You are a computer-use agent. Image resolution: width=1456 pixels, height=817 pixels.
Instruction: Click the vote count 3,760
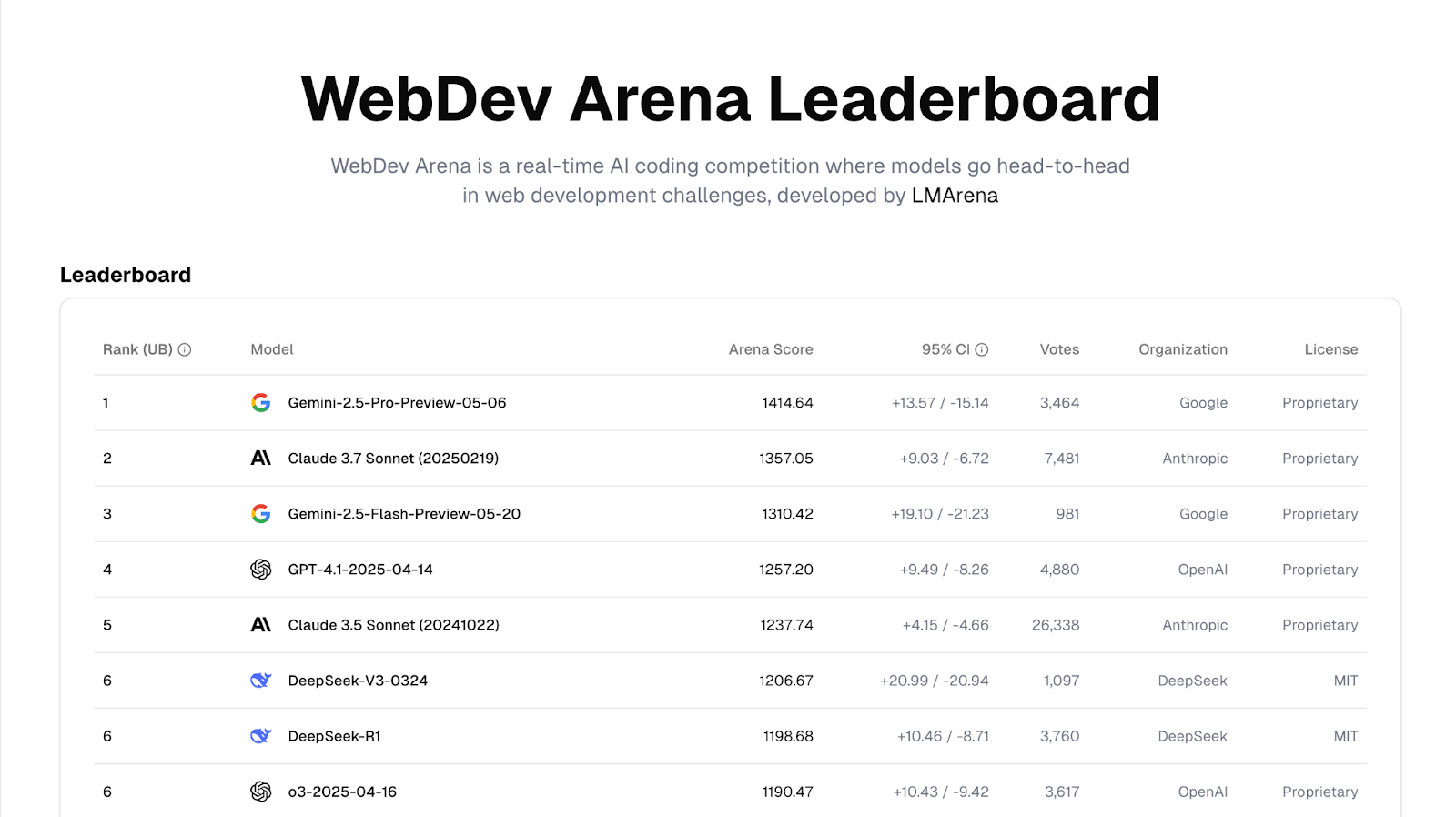[x=1060, y=736]
